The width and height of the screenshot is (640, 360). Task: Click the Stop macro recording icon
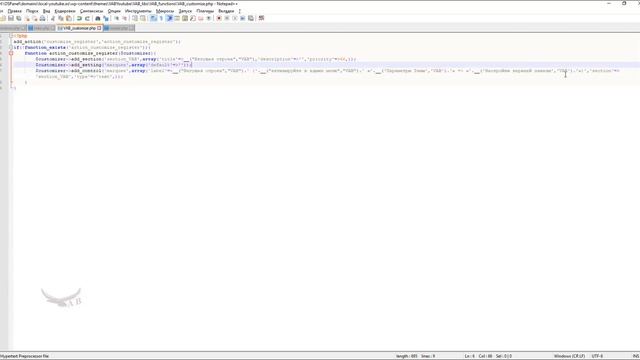coord(227,18)
